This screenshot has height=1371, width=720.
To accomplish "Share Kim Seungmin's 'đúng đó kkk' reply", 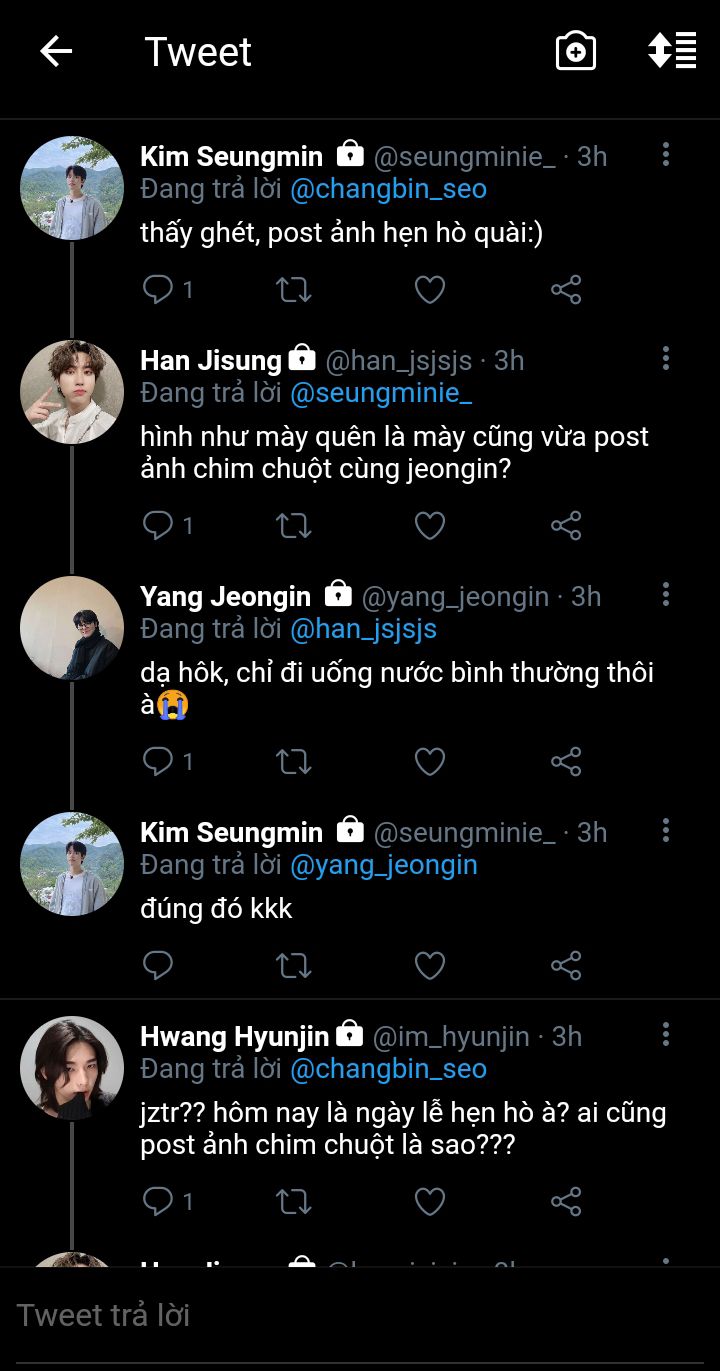I will coord(566,966).
